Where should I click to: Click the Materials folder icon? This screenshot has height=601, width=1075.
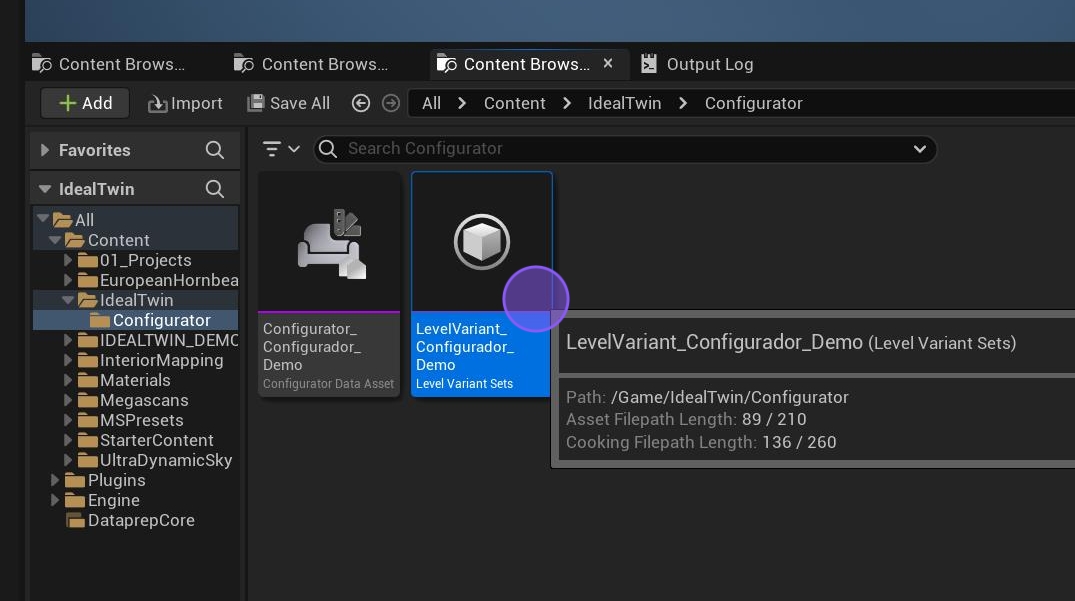tap(87, 380)
